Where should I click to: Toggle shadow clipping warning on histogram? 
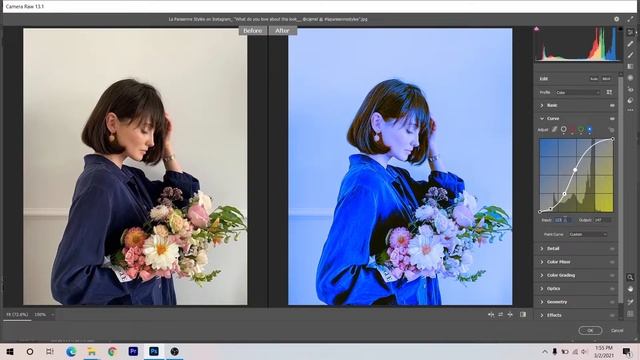point(537,29)
